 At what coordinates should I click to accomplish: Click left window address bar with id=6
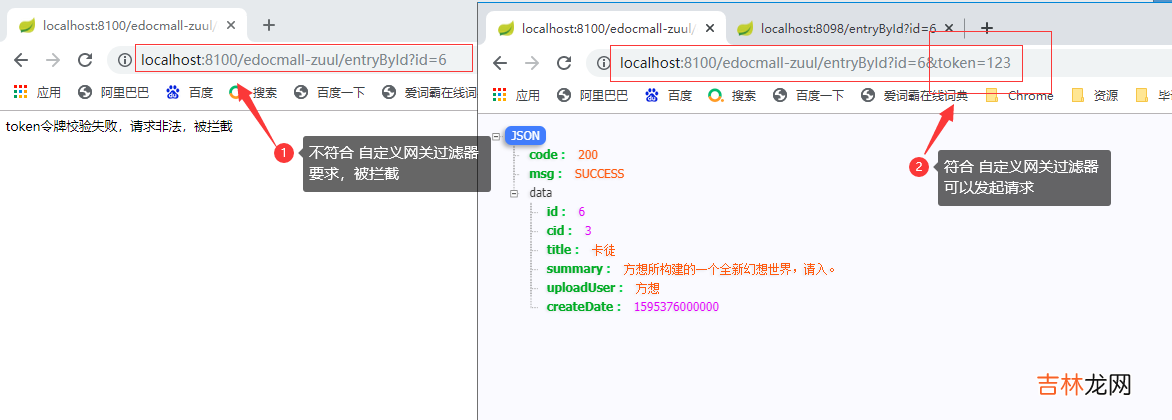[x=300, y=60]
